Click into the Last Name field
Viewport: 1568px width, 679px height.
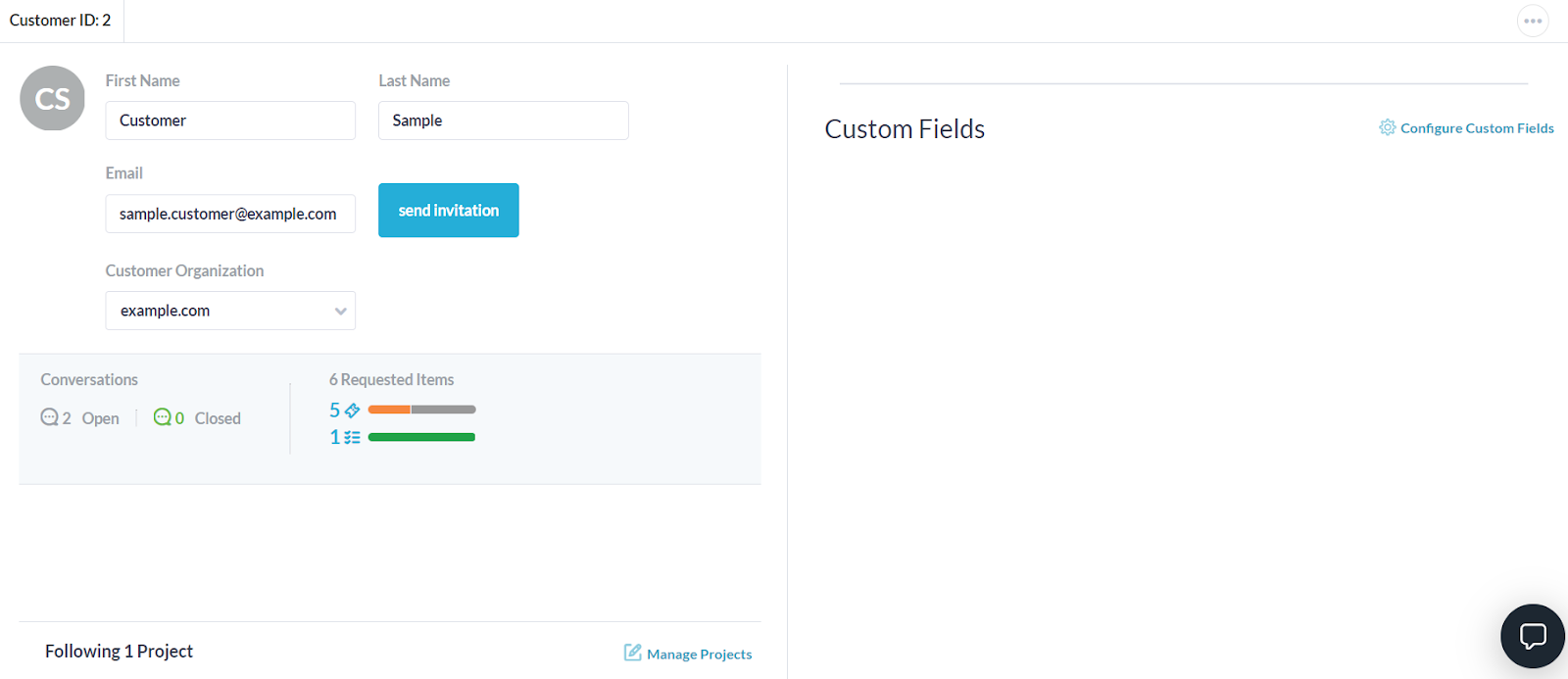[x=503, y=121]
